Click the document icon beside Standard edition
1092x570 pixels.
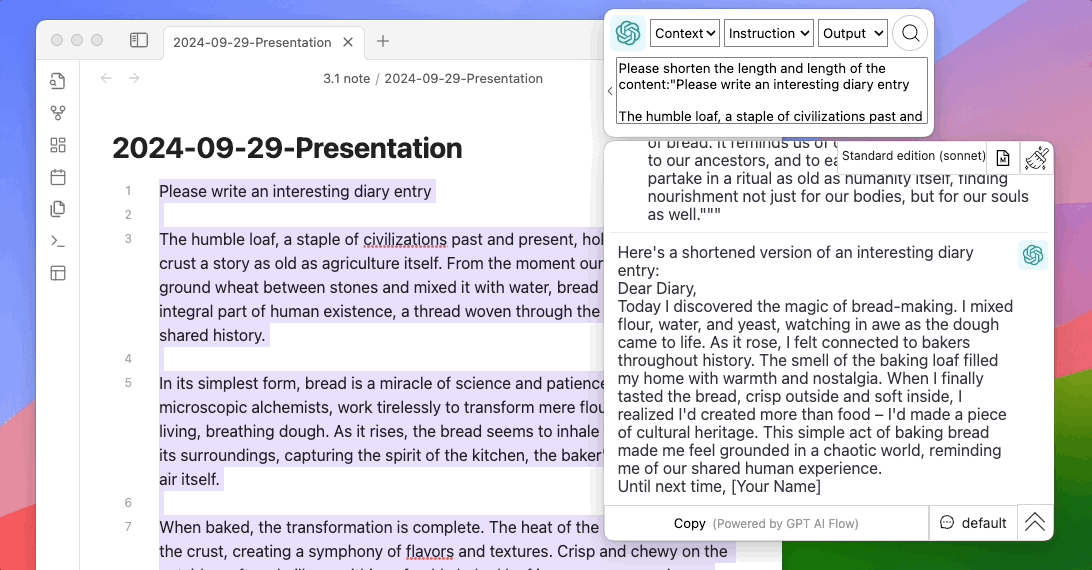1003,158
